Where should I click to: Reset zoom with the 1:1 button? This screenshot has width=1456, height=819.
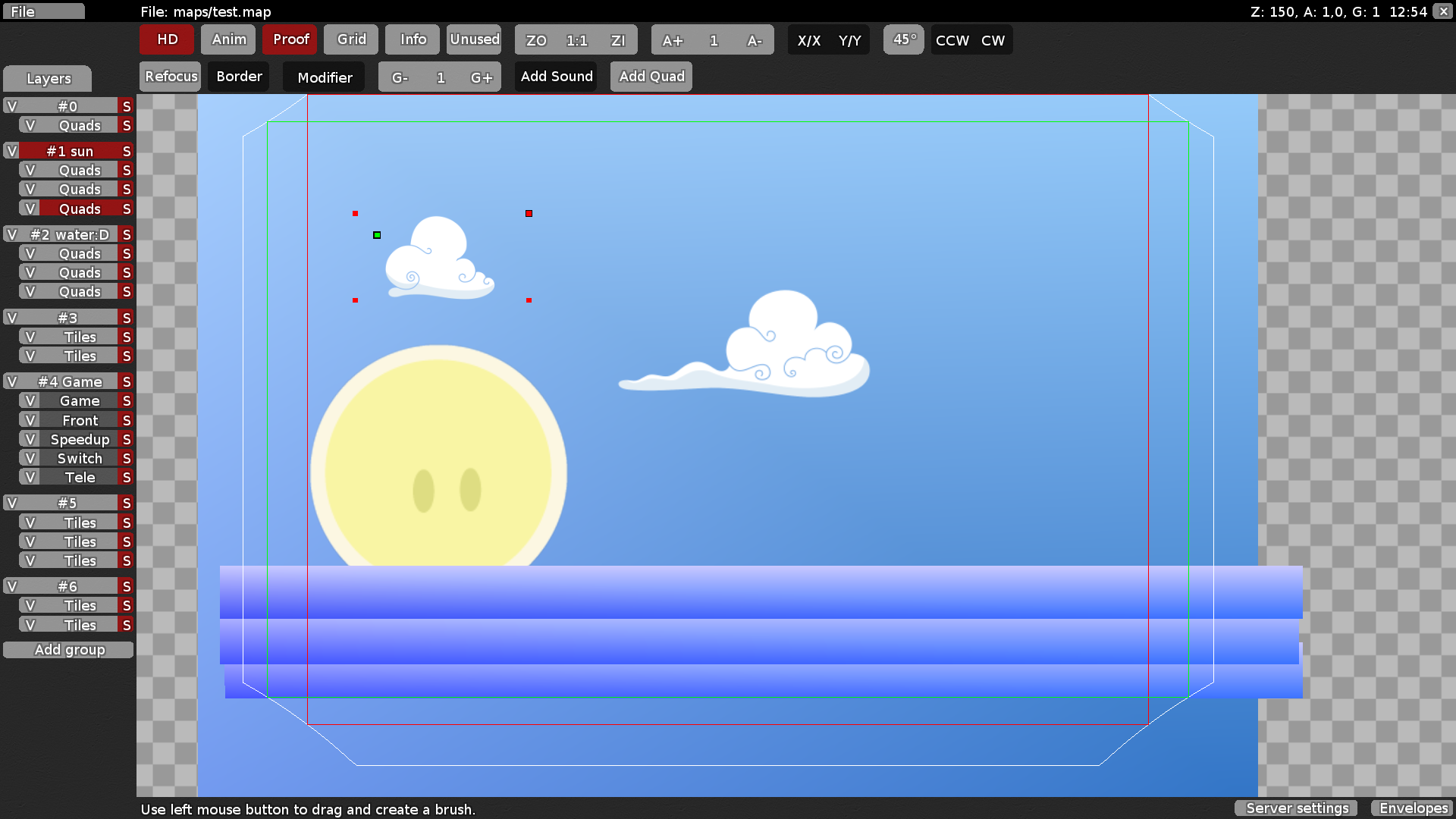576,40
